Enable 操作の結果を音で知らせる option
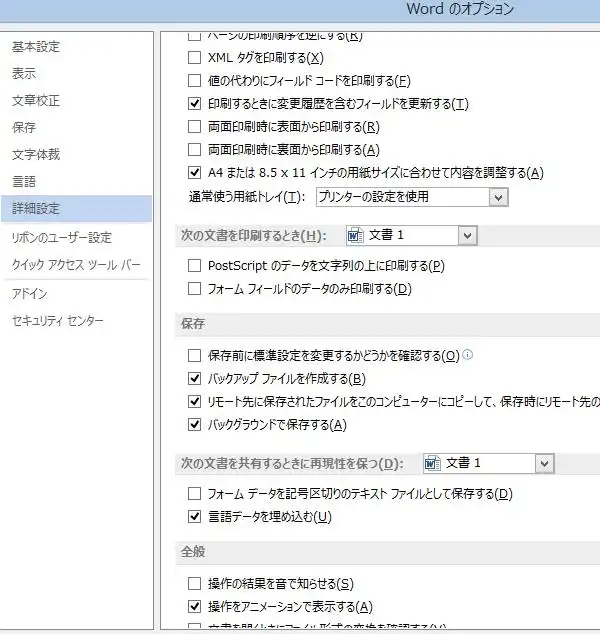 pyautogui.click(x=195, y=583)
